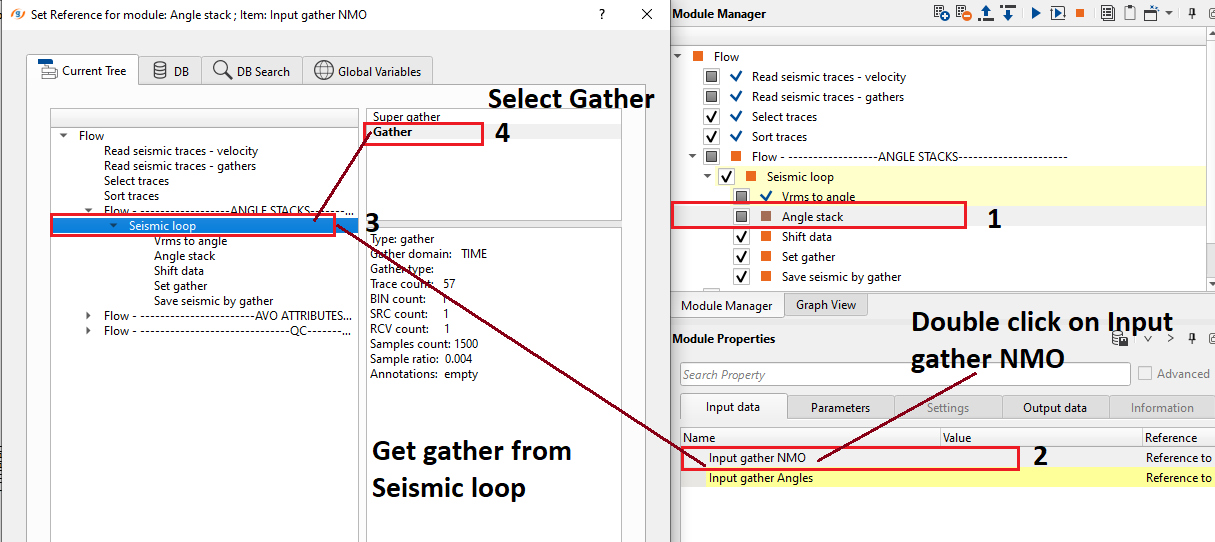Collapse the Seismic loop node in Module Manager
This screenshot has width=1215, height=542.
point(708,177)
